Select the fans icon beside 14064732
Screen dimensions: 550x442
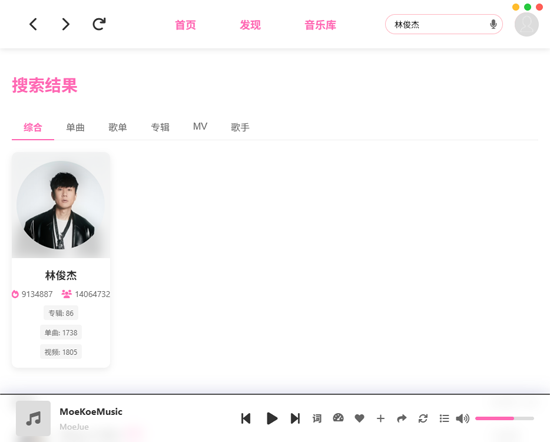coord(67,294)
